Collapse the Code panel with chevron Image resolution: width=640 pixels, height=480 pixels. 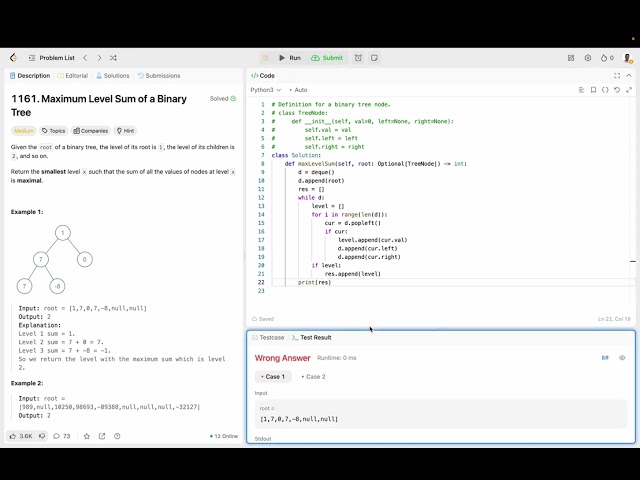[x=629, y=75]
